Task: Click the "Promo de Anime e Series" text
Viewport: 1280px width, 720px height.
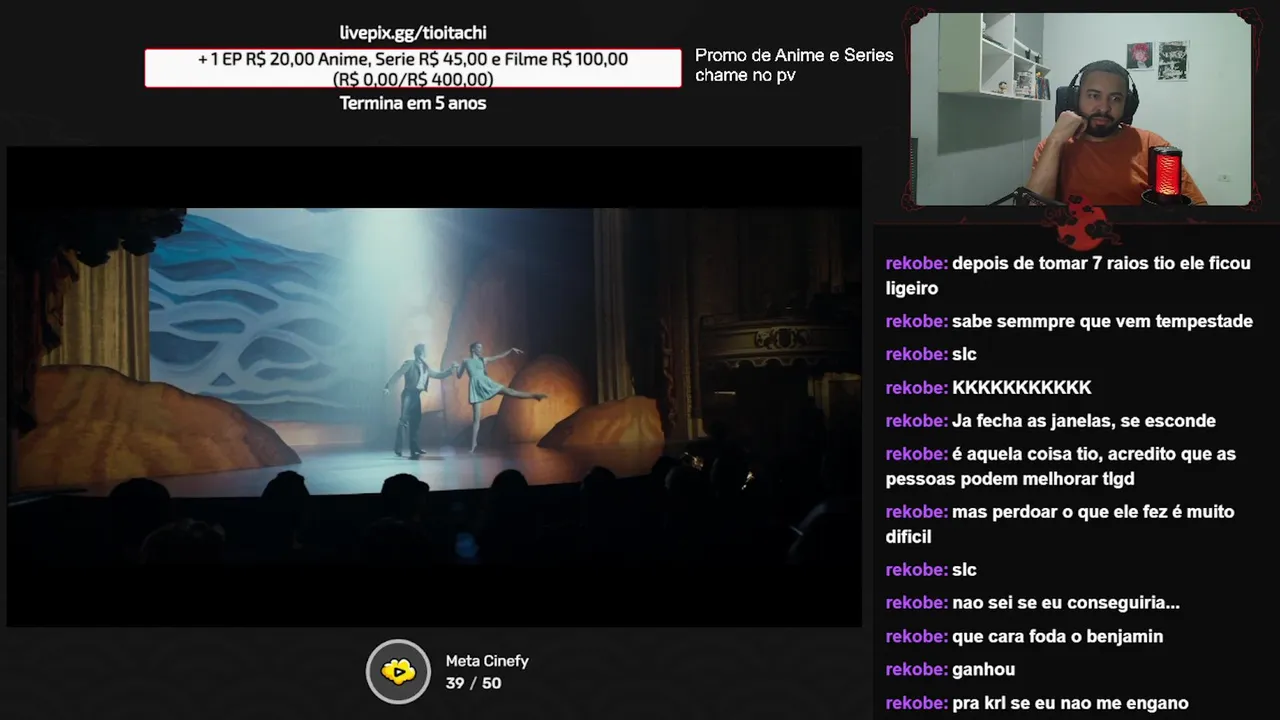Action: click(x=794, y=55)
